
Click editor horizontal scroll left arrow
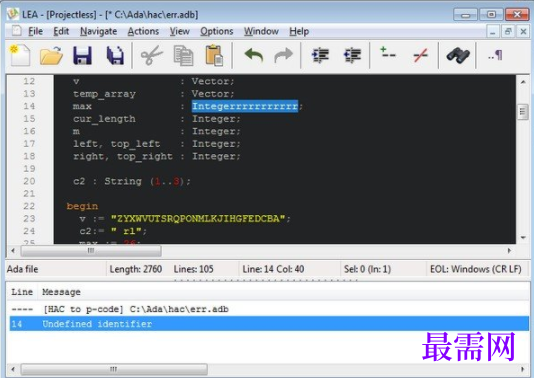click(13, 251)
